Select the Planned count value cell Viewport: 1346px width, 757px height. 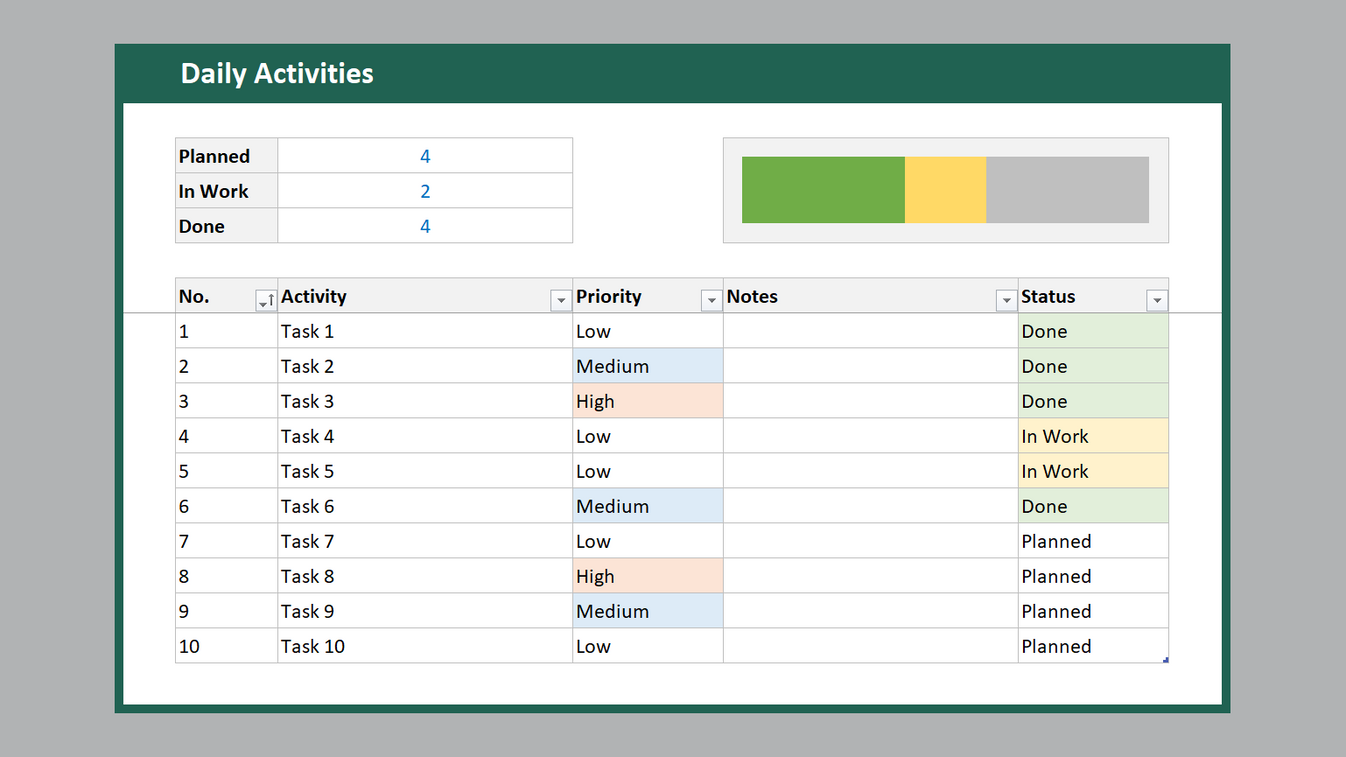[x=425, y=156]
